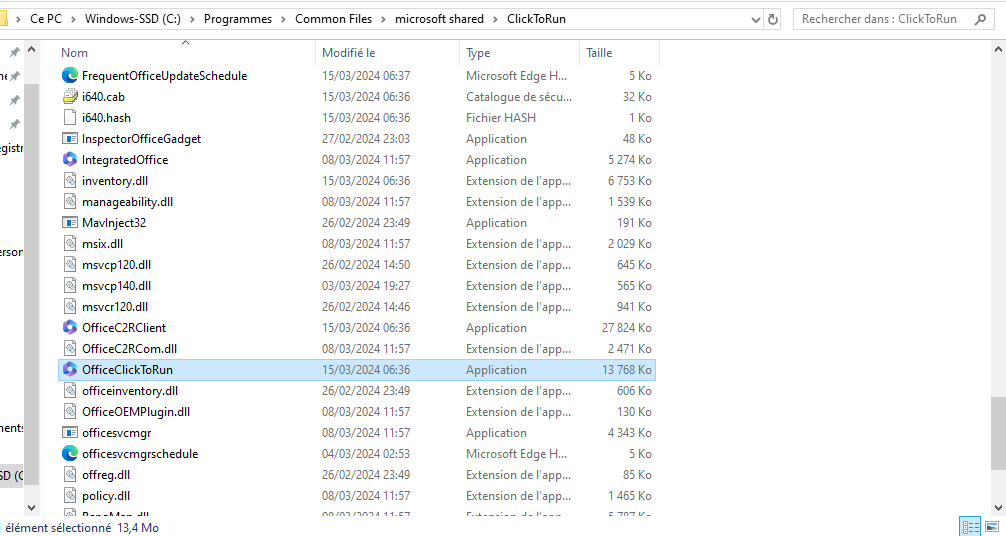Open Common Files breadcrumb folder
The image size is (1006, 536).
pyautogui.click(x=334, y=19)
